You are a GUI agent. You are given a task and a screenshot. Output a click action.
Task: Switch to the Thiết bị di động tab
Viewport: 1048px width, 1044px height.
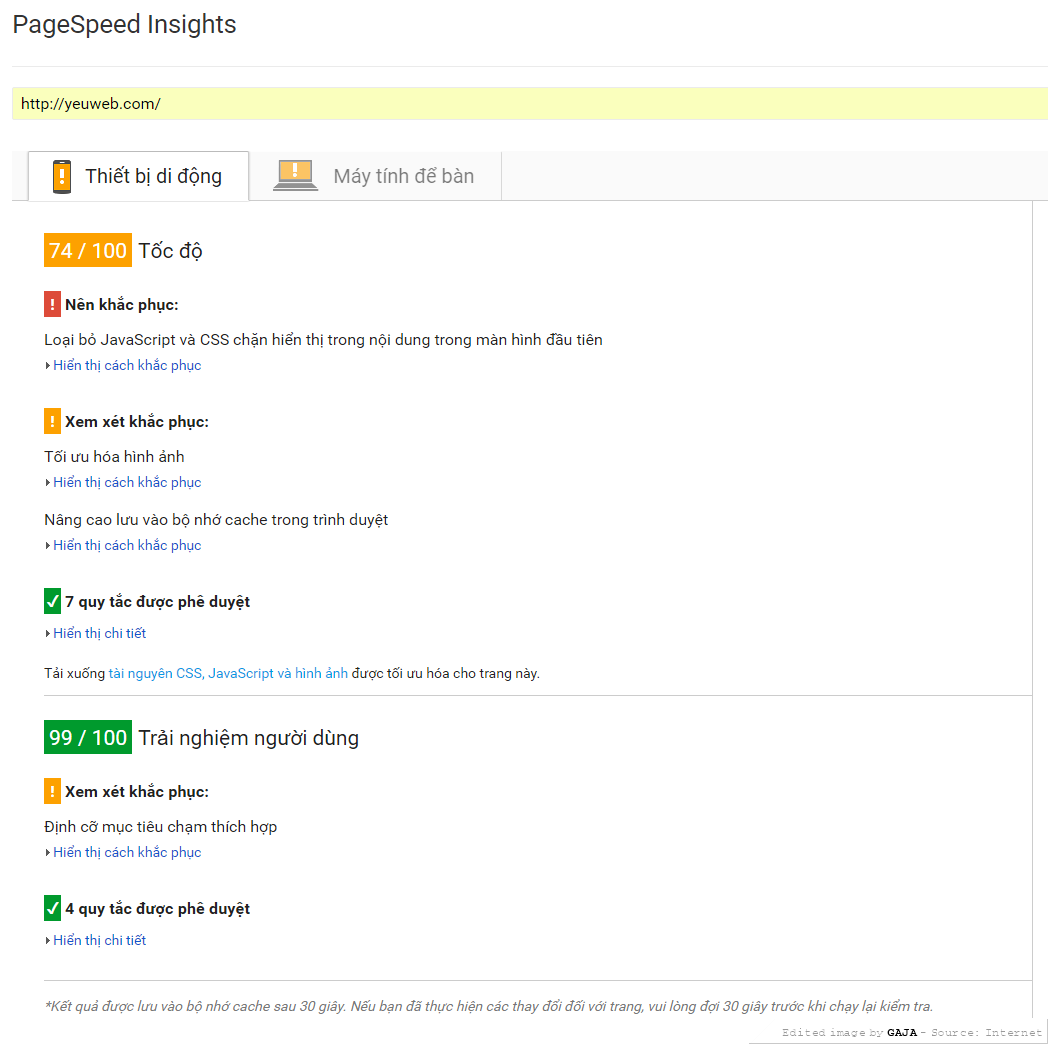click(138, 176)
